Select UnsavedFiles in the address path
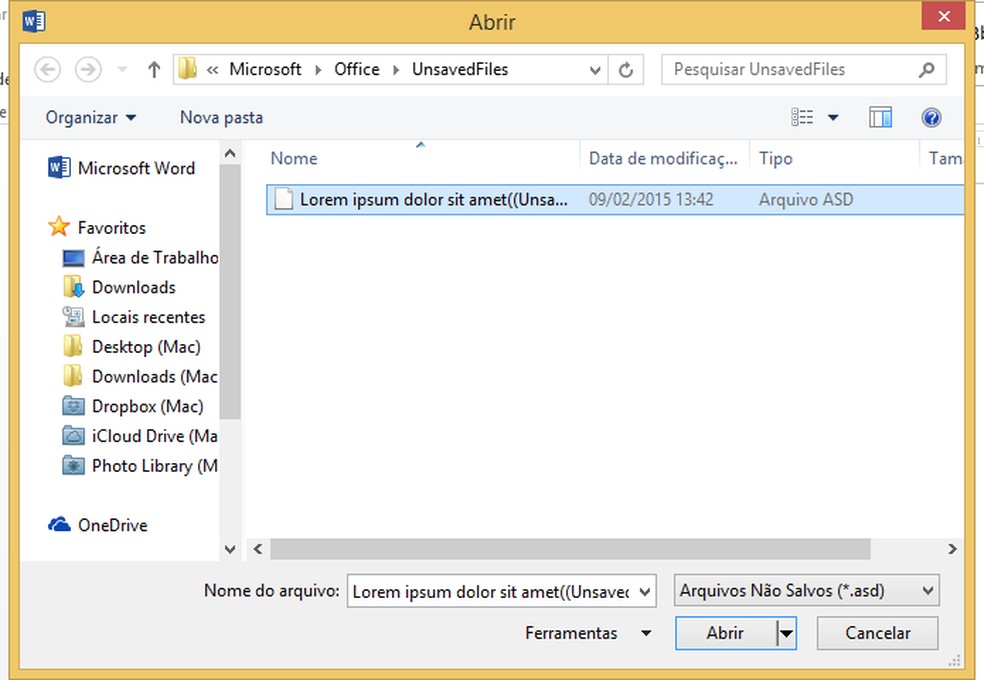This screenshot has width=984, height=680. click(x=460, y=69)
